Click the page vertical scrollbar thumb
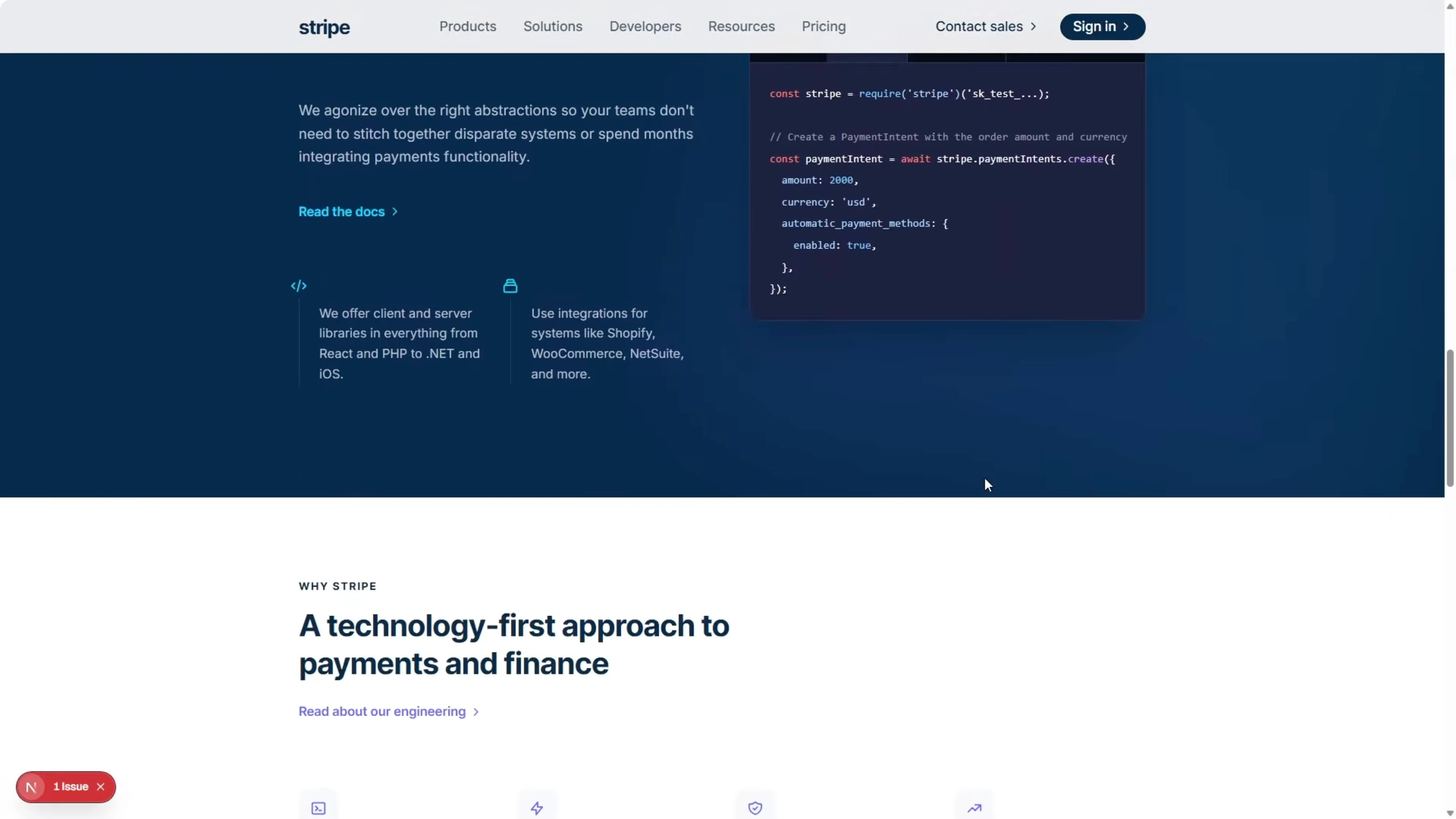1456x819 pixels. pos(1450,418)
